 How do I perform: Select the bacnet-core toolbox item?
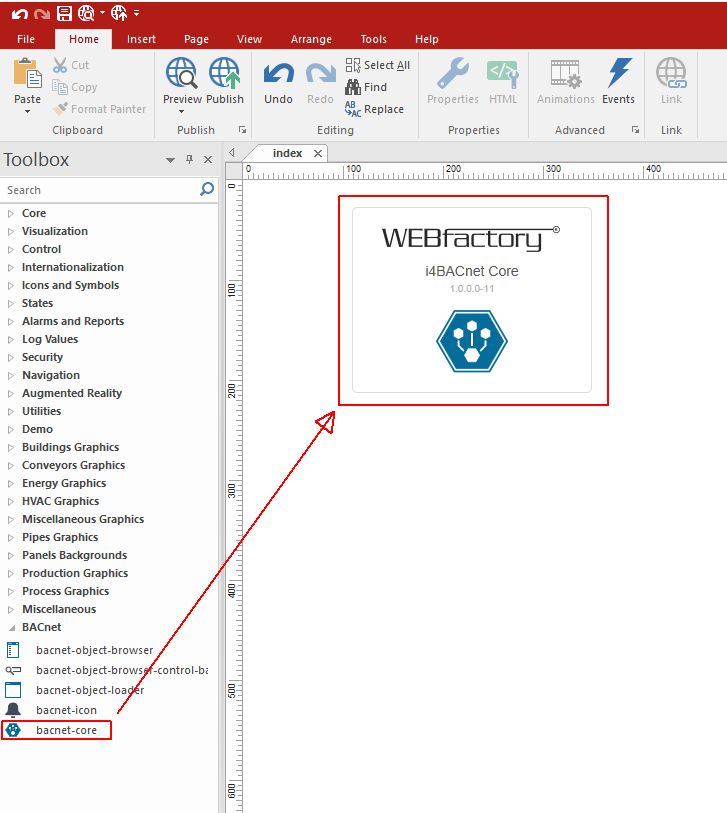click(x=66, y=730)
